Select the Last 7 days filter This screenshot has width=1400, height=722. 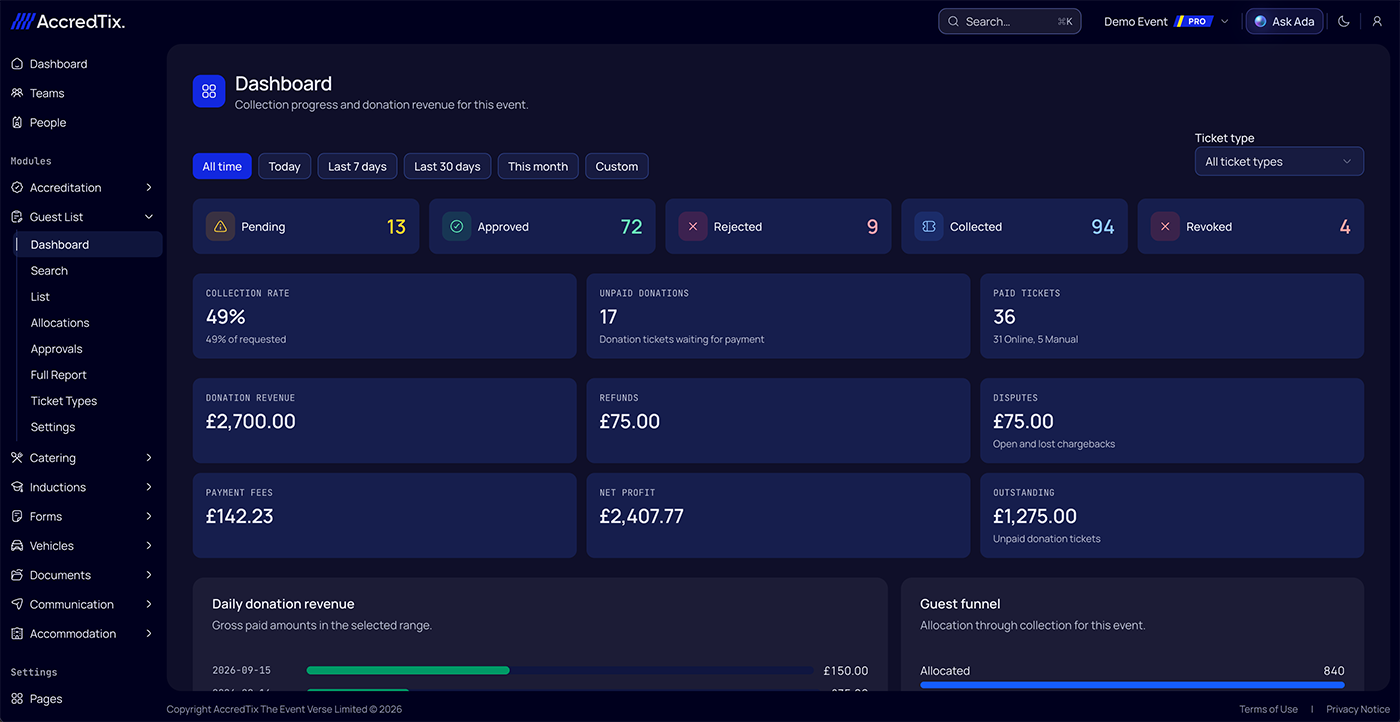358,166
